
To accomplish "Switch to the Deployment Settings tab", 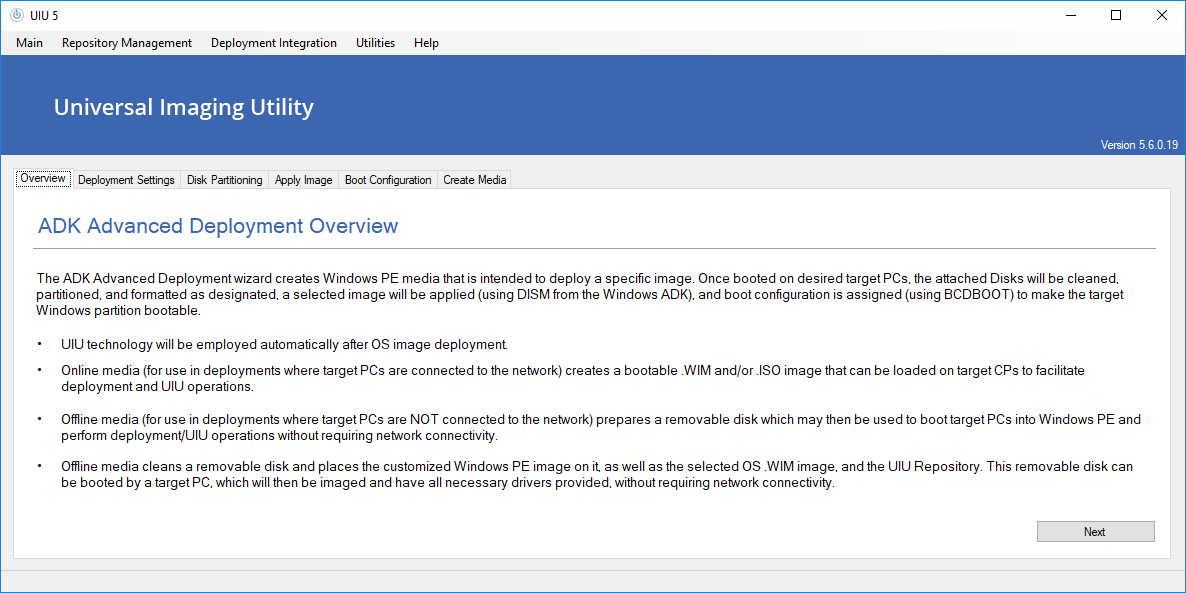I will 126,180.
